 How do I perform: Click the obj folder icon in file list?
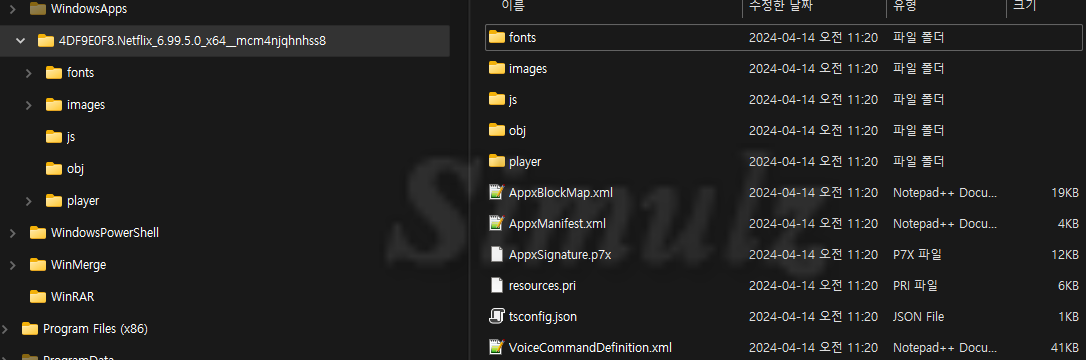497,129
